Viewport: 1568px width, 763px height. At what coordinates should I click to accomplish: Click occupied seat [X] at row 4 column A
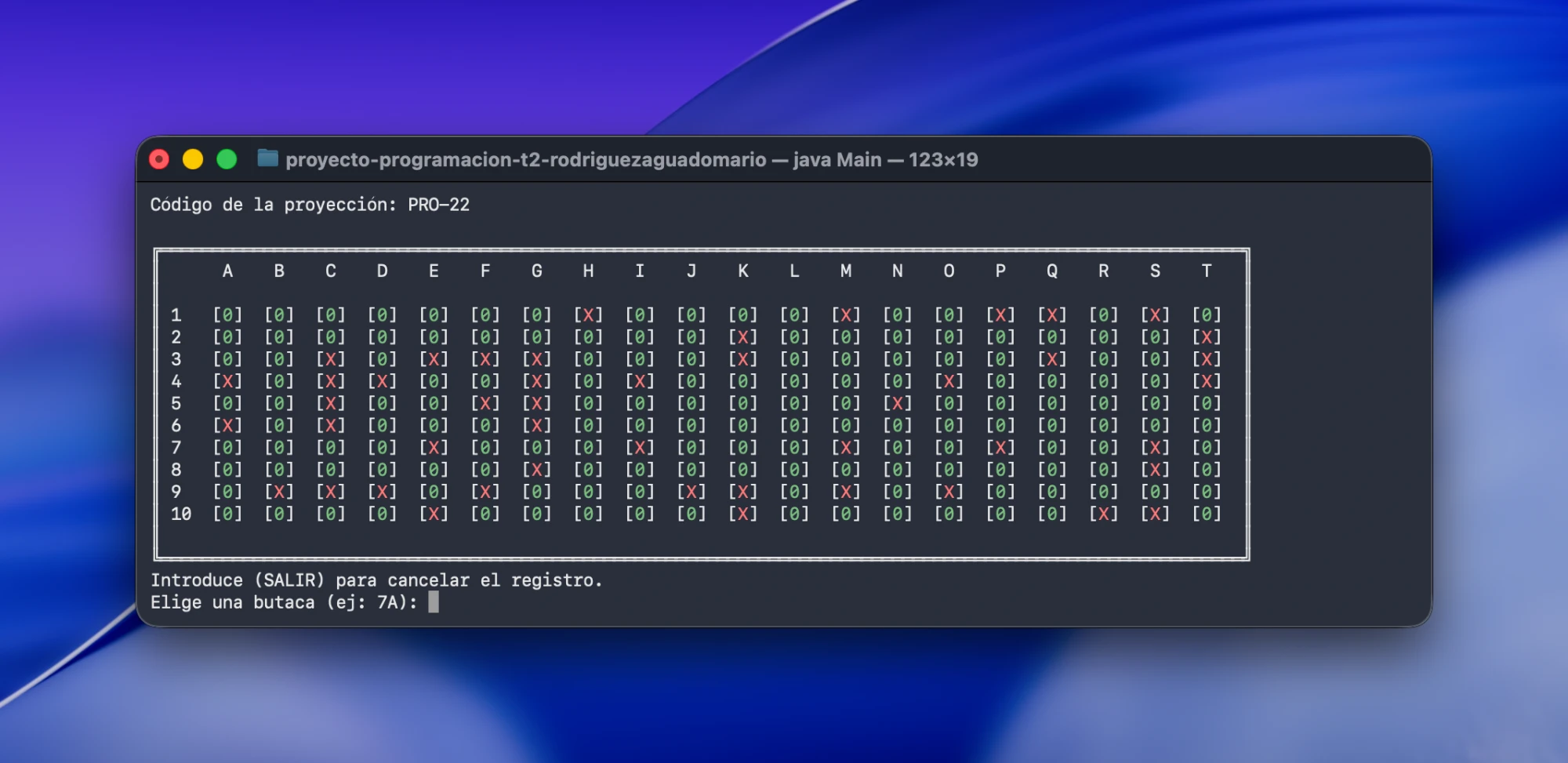tap(227, 381)
